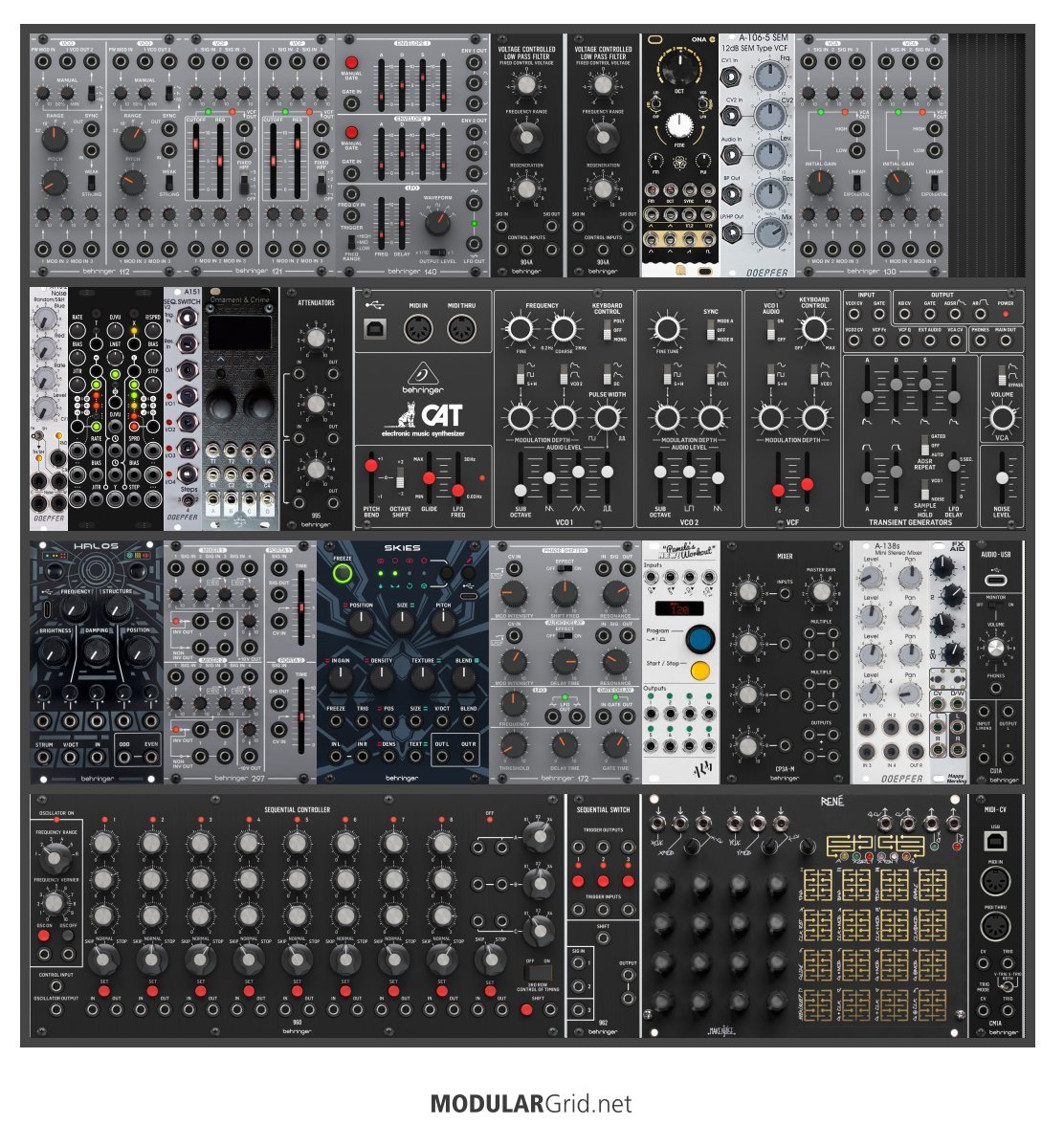Click the Skies DENSITY knob
The image size is (1064, 1124).
[382, 677]
